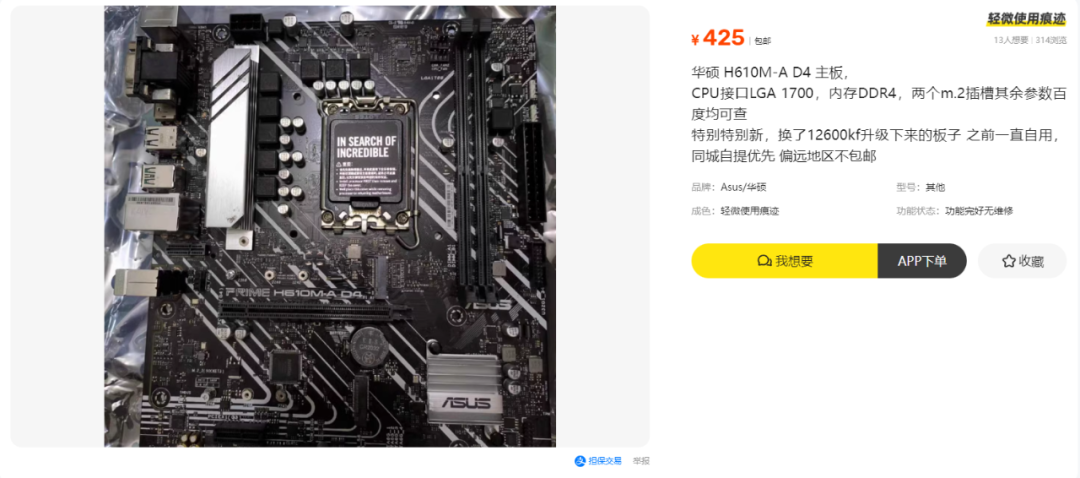Open the motherboard product photo

(x=330, y=227)
